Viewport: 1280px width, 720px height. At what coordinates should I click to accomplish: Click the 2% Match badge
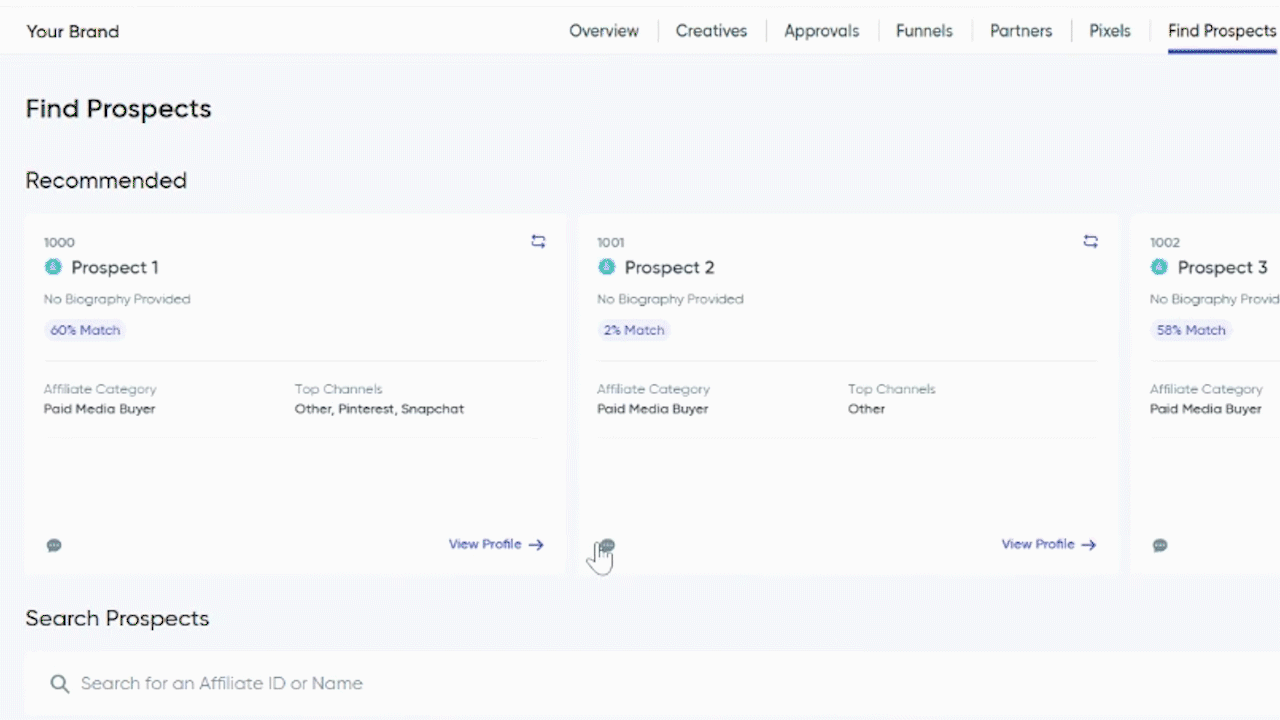(x=634, y=330)
